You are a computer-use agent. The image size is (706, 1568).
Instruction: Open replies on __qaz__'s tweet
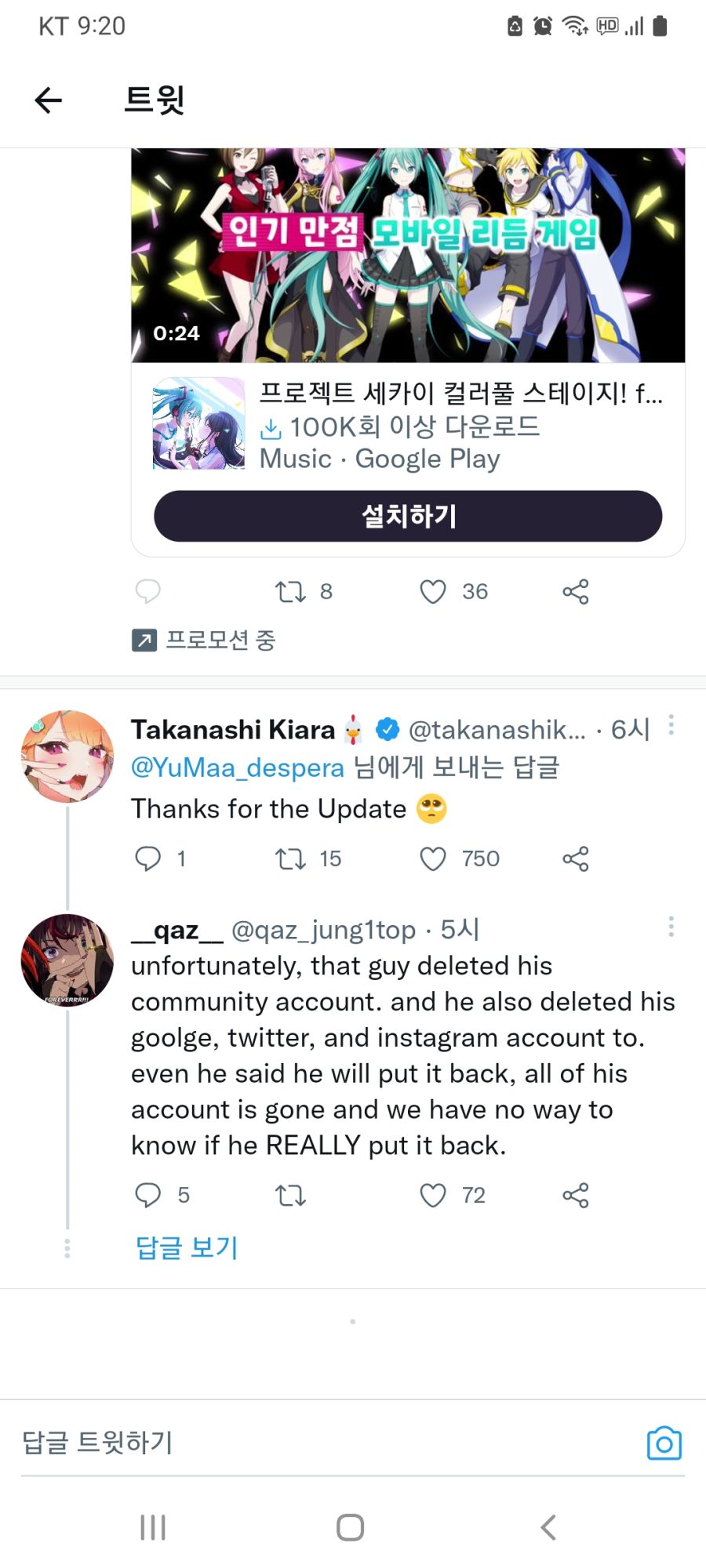click(x=148, y=1196)
